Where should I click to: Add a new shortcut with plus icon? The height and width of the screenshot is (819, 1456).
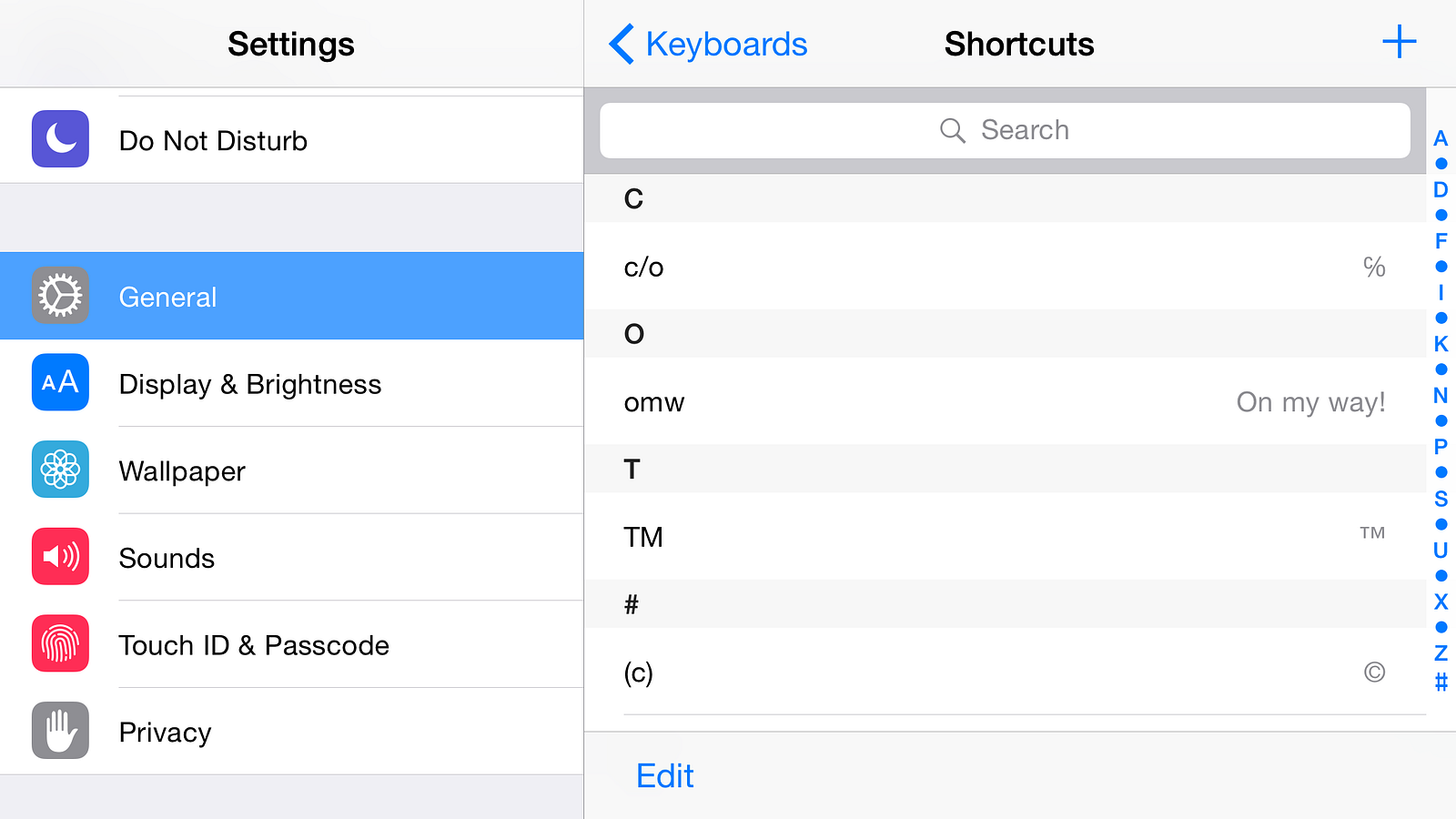(1399, 42)
